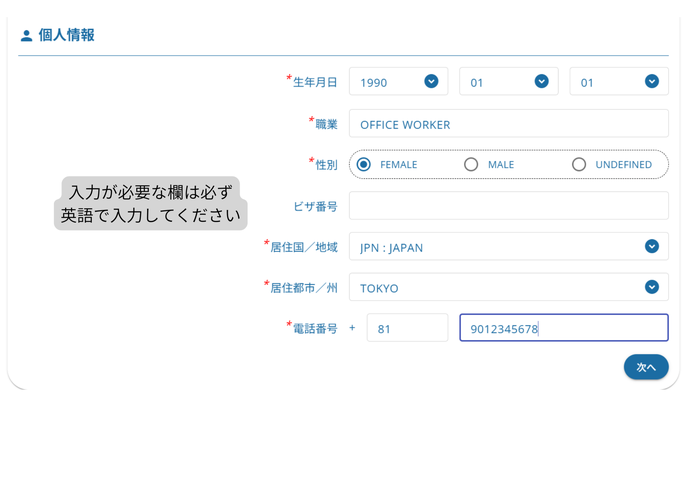Click the person icon beside 個人情報

tap(26, 36)
